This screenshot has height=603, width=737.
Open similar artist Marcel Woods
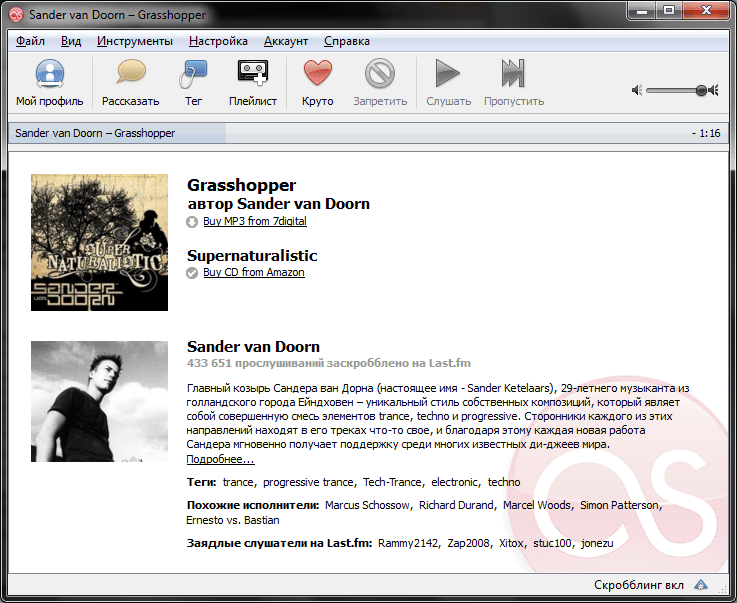537,505
